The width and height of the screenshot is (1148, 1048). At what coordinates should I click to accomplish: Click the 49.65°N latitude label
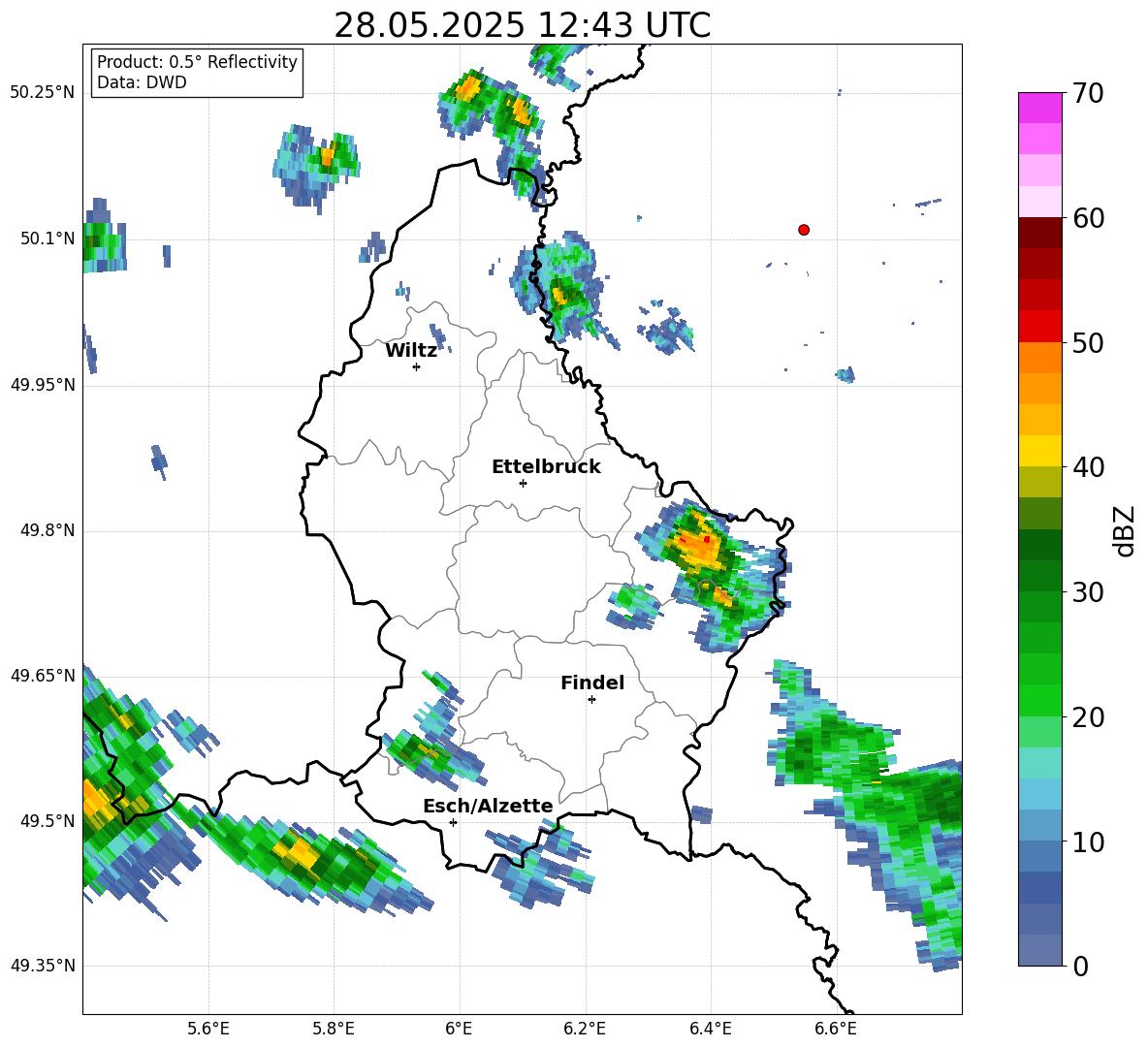(x=43, y=676)
